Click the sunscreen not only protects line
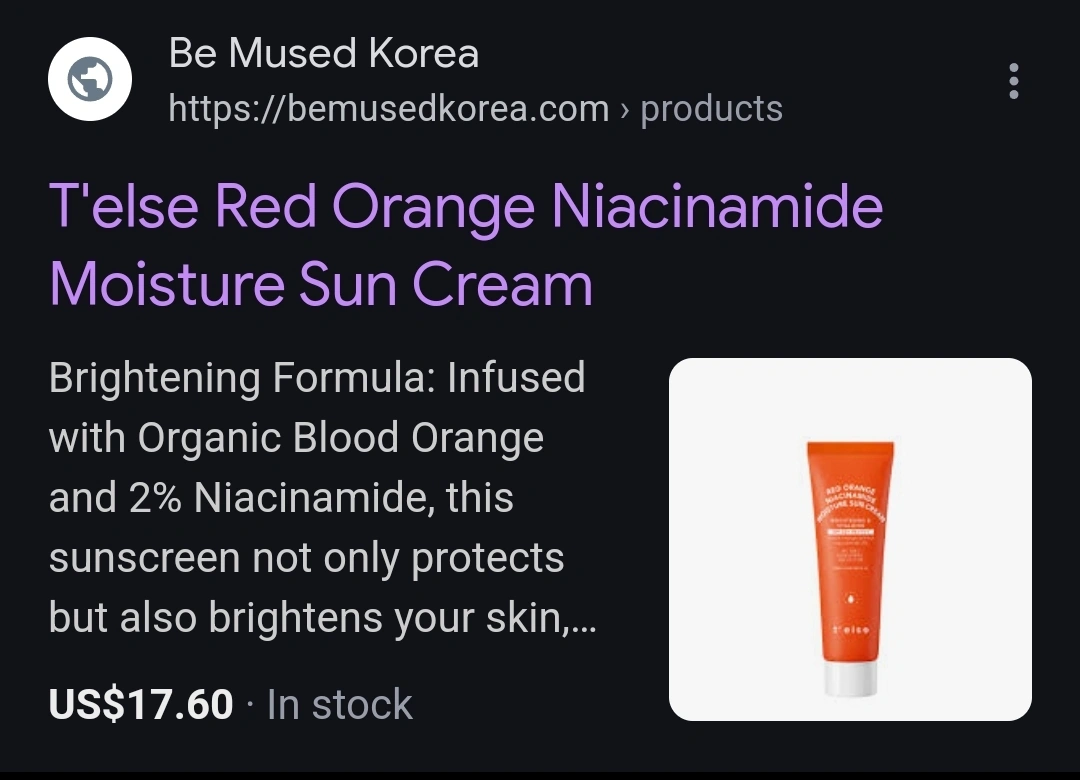Image resolution: width=1080 pixels, height=780 pixels. (x=307, y=557)
